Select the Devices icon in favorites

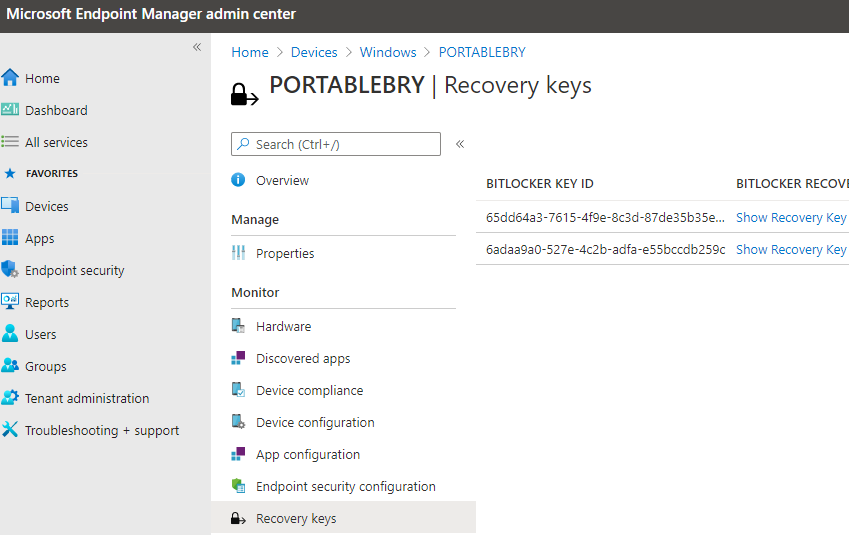[11, 206]
